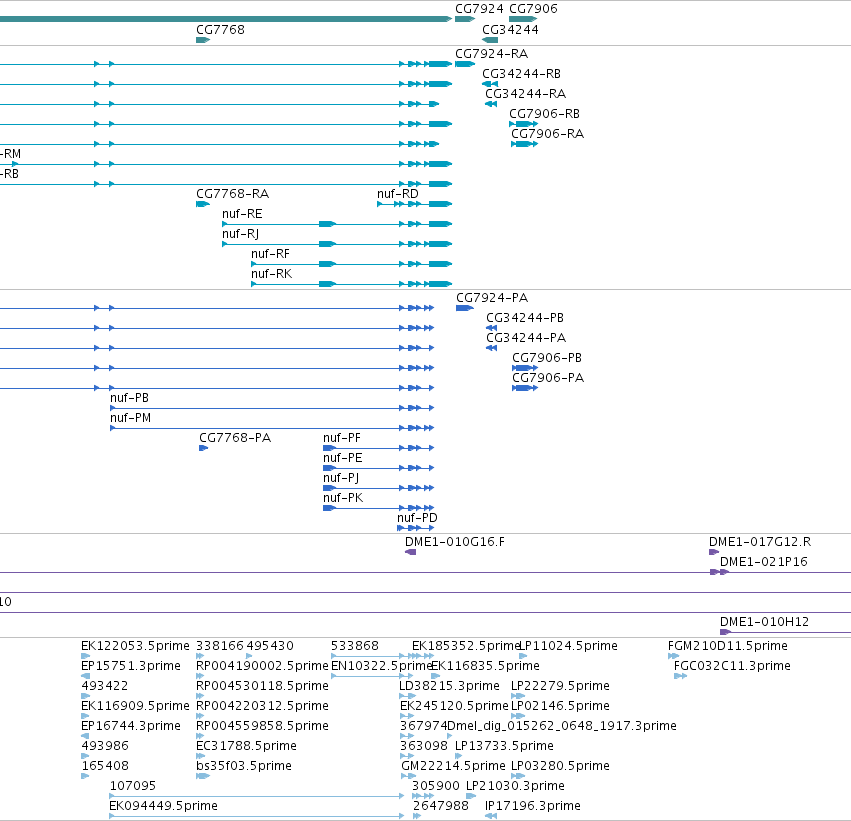Select the nuf-PF protein feature
This screenshot has width=851, height=821.
point(379,448)
